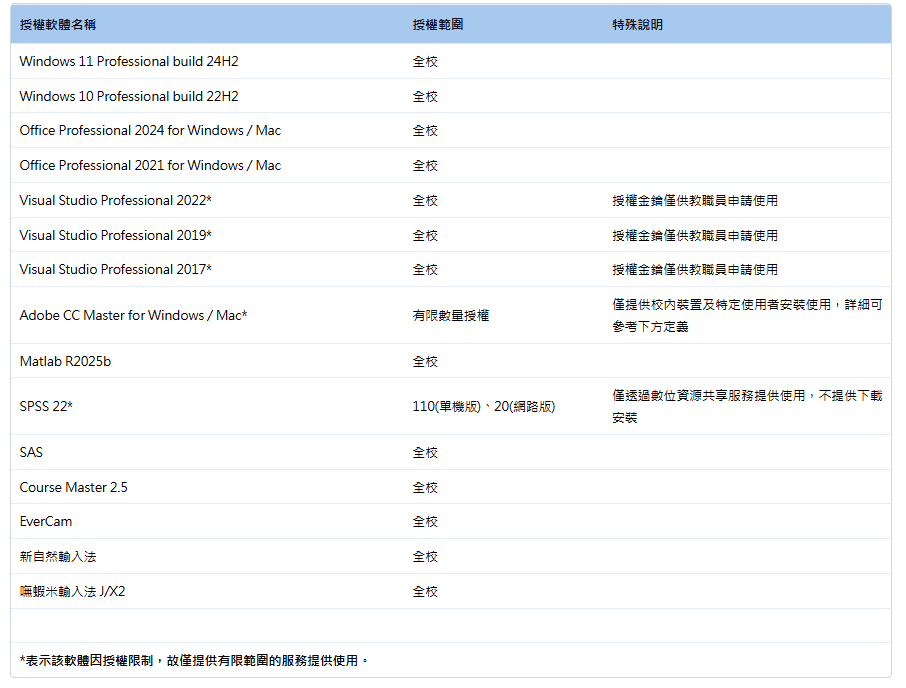
Task: Click 全校 in the 新自然輸入法 row
Action: (x=425, y=557)
